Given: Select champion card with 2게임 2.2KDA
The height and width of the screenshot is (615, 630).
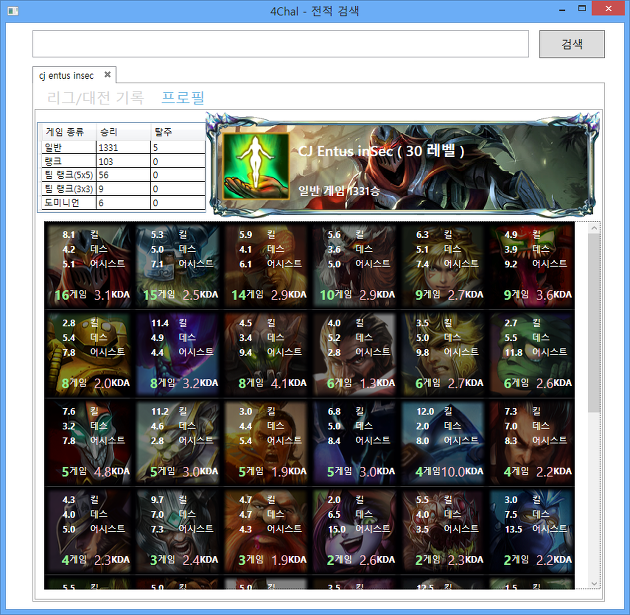Looking at the screenshot, I should coord(531,531).
